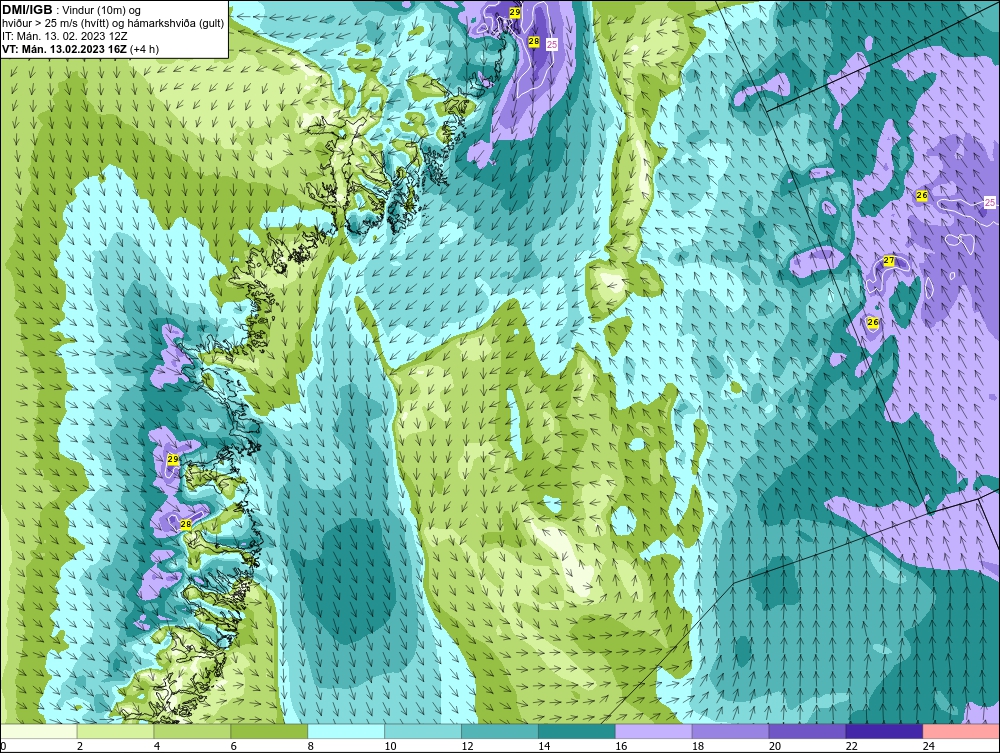
Task: Click the legend scale value 24
Action: tap(929, 746)
